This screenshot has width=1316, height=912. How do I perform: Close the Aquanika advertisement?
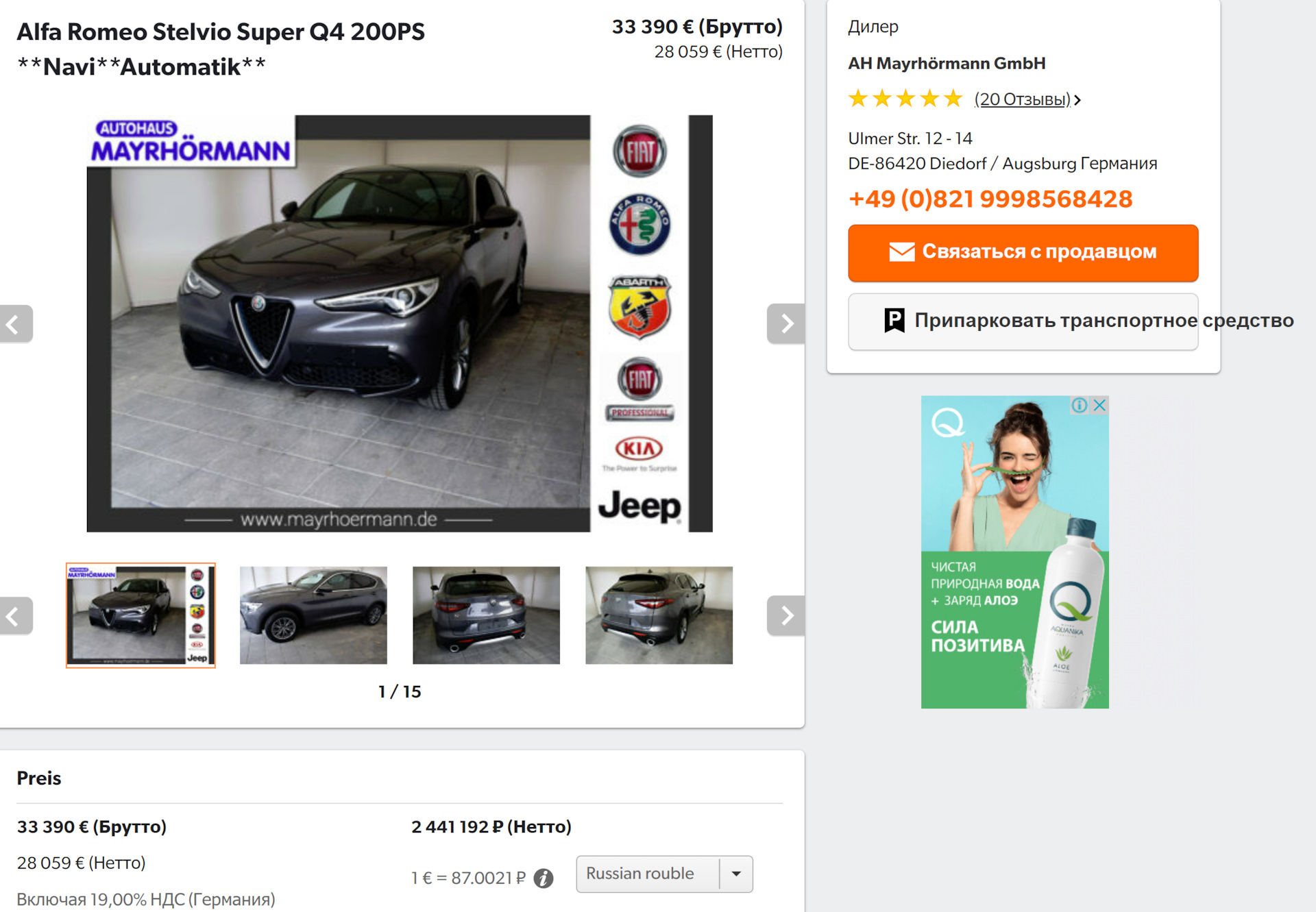[1099, 405]
